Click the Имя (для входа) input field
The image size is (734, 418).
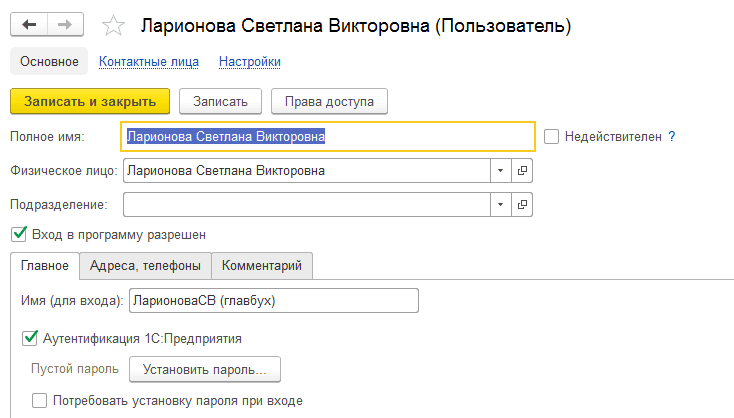tap(274, 301)
